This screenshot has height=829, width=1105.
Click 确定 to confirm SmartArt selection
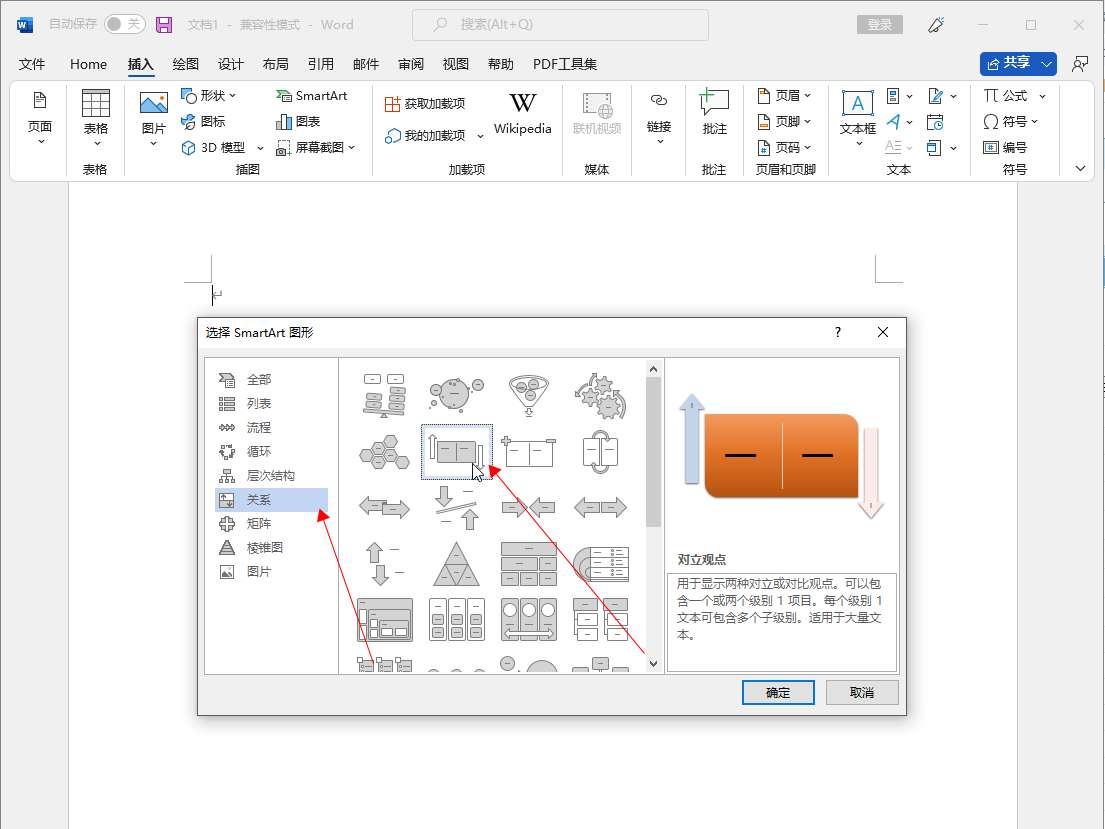pyautogui.click(x=778, y=692)
